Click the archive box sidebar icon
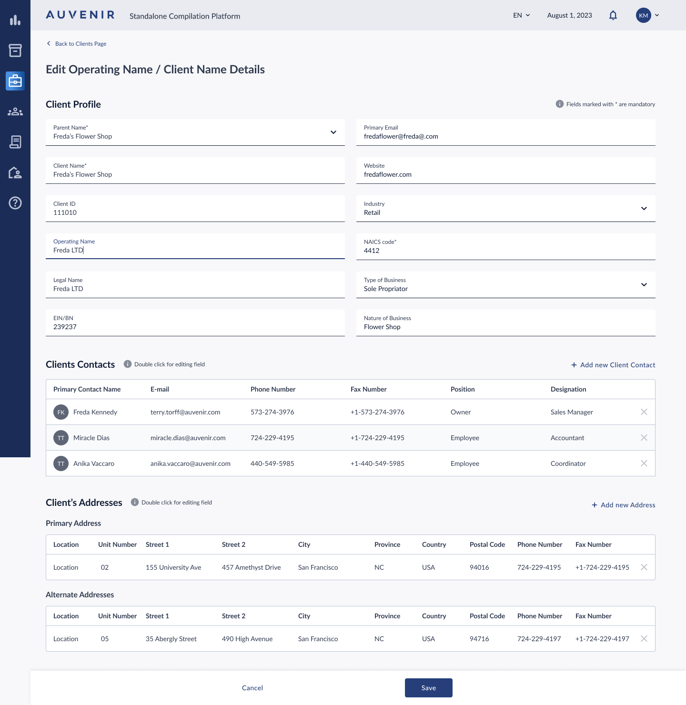Image resolution: width=686 pixels, height=705 pixels. [15, 50]
